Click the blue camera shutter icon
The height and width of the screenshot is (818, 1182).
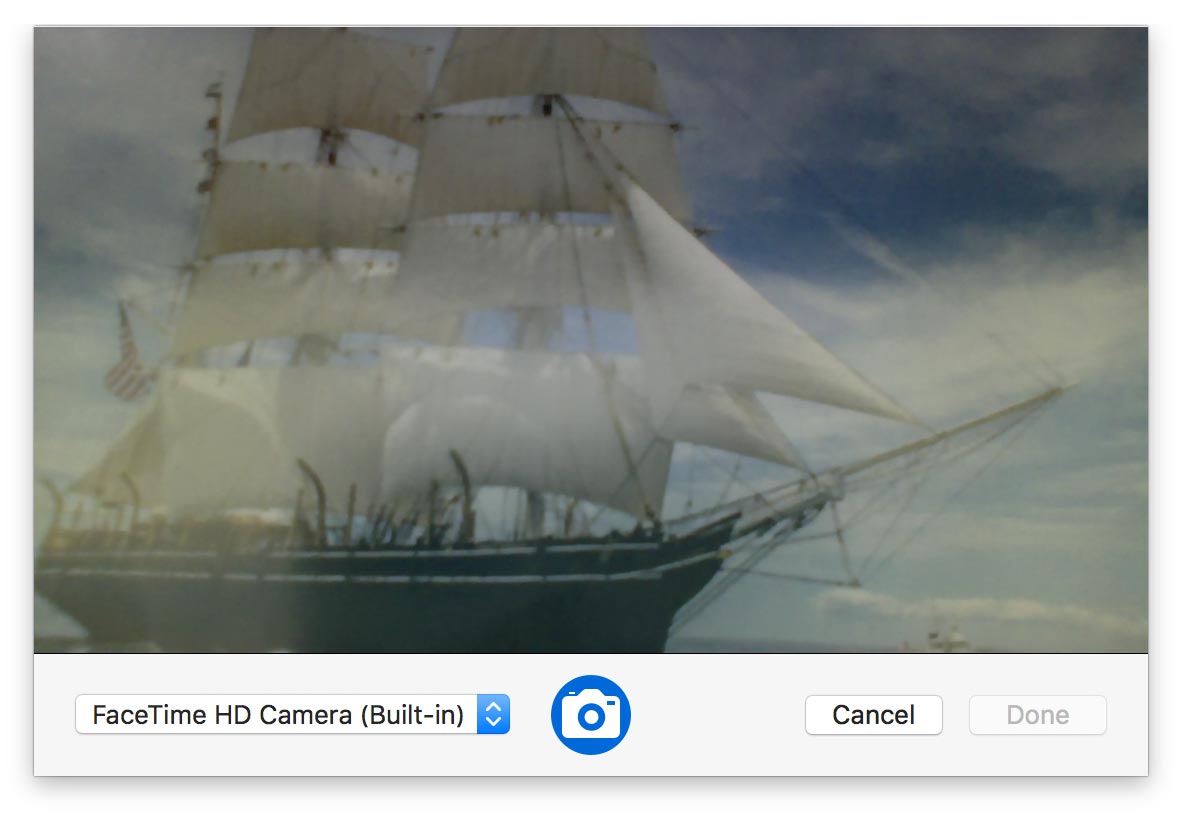coord(590,715)
